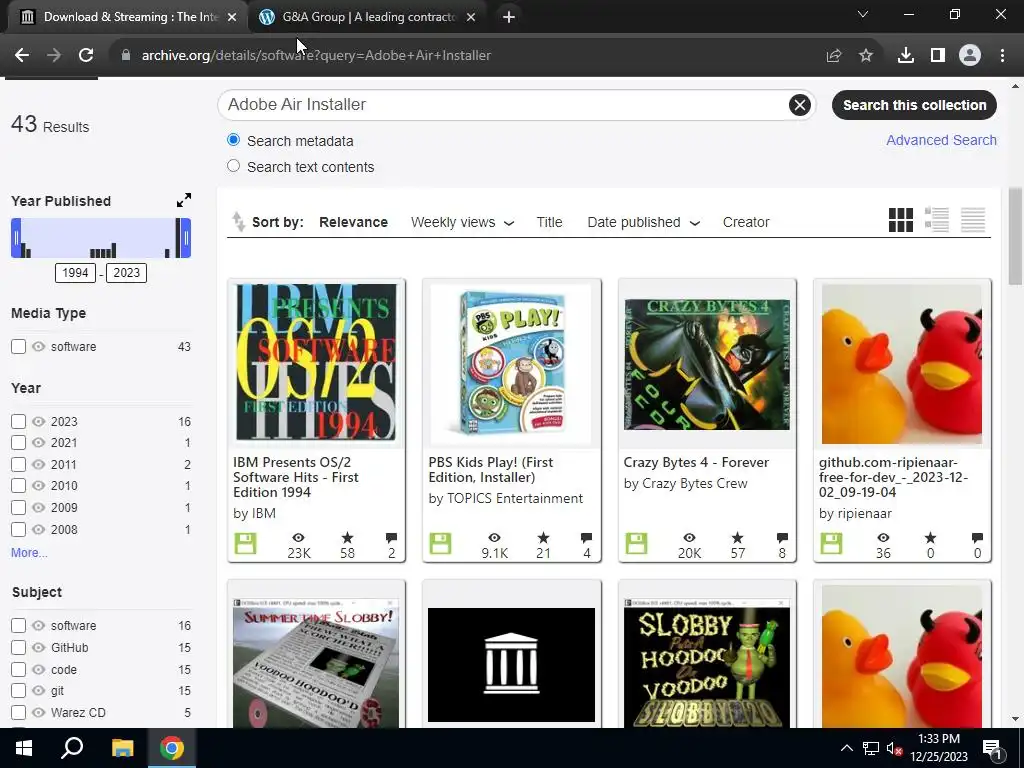Check the 2021 year filter
Image resolution: width=1024 pixels, height=768 pixels.
pyautogui.click(x=18, y=443)
